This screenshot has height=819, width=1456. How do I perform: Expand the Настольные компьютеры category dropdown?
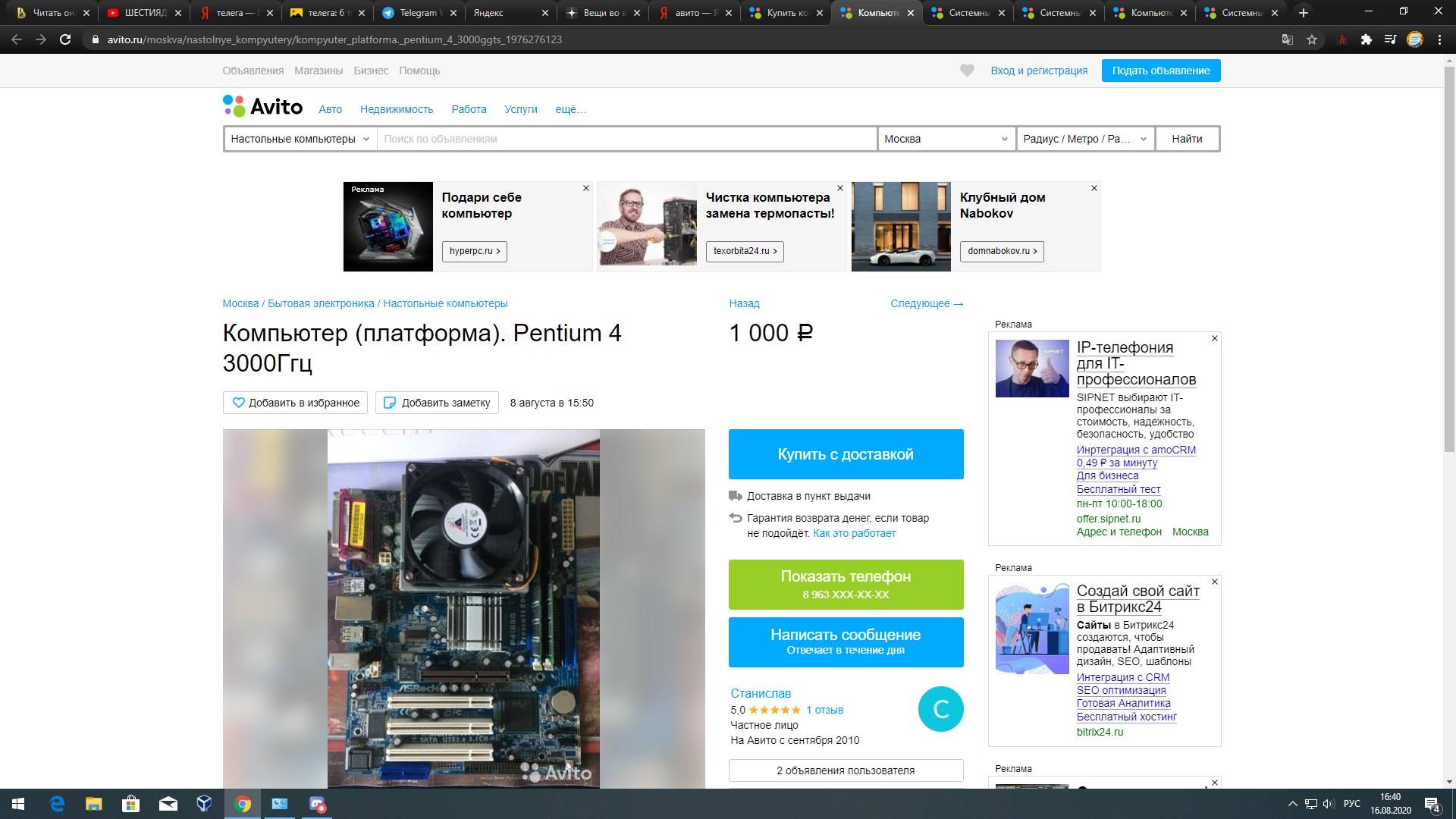tap(300, 139)
